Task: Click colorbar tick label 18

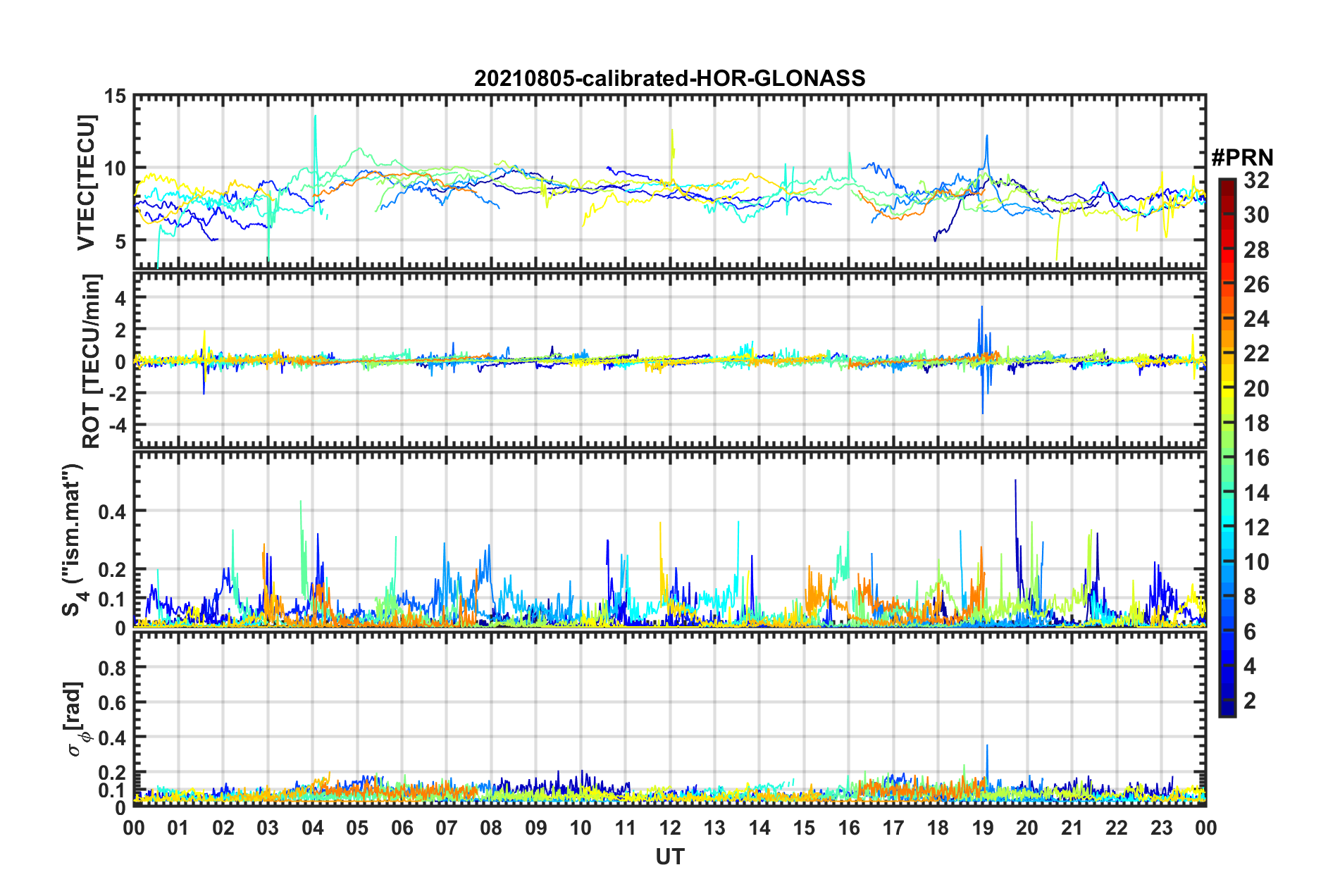Action: (x=1256, y=423)
